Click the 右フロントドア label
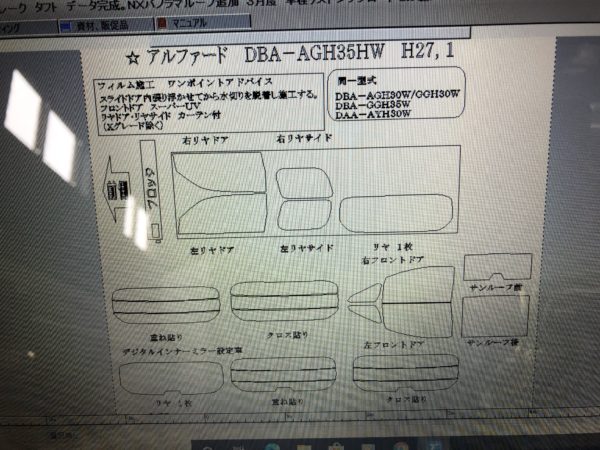This screenshot has width=600, height=450. click(393, 260)
